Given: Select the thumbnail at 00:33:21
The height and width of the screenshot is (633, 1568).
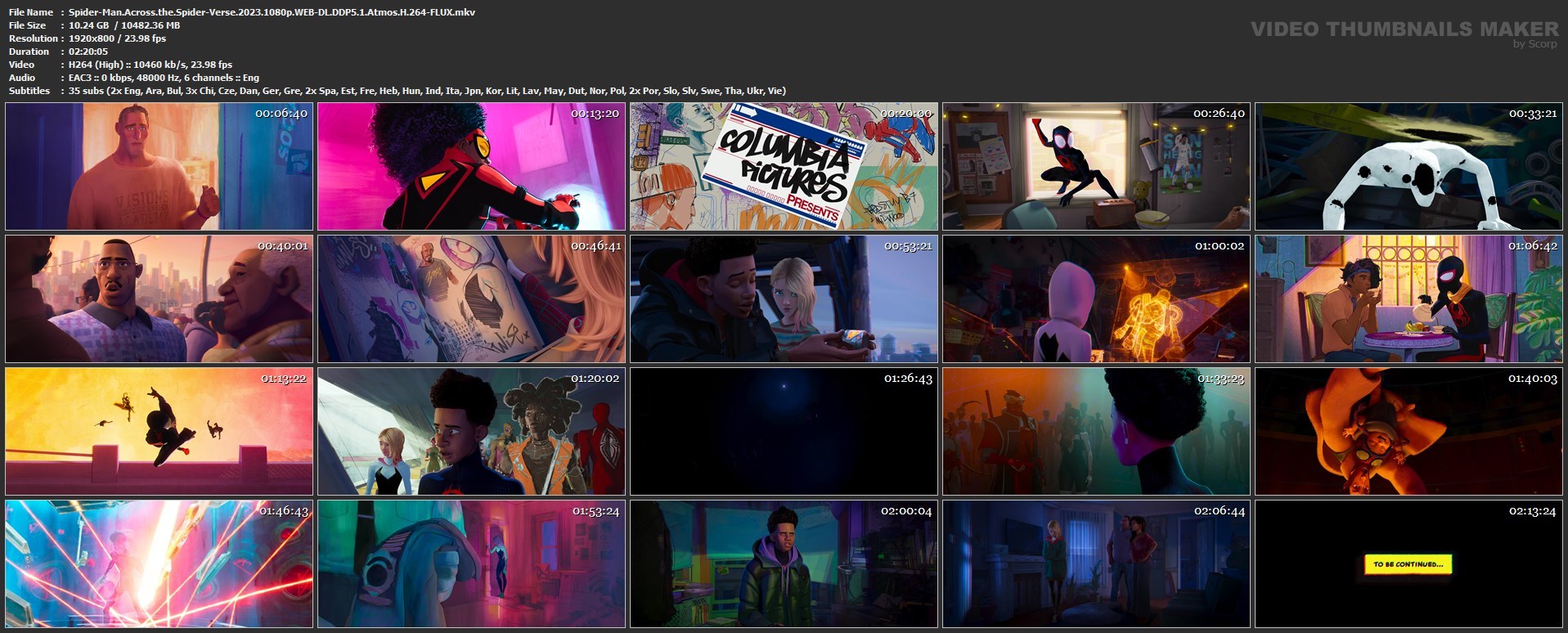Looking at the screenshot, I should [x=1409, y=166].
